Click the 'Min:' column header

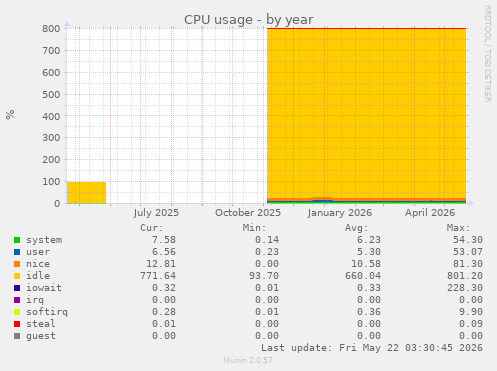tap(254, 228)
